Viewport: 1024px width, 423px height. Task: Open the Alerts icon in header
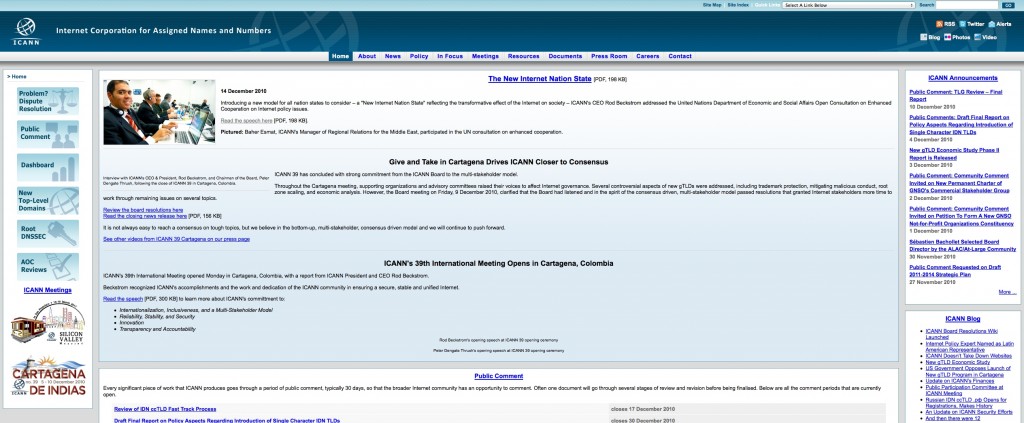tap(991, 24)
